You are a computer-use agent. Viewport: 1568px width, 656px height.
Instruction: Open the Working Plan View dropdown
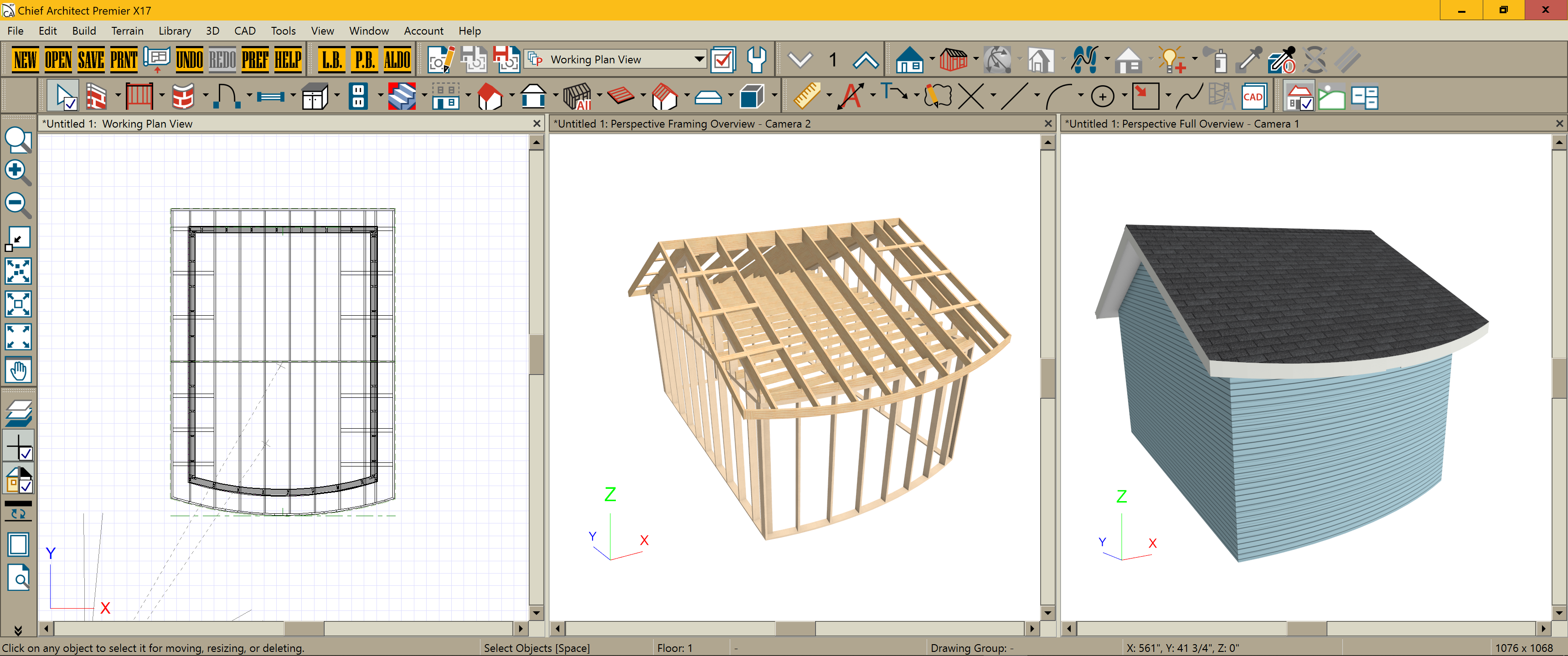(x=699, y=60)
